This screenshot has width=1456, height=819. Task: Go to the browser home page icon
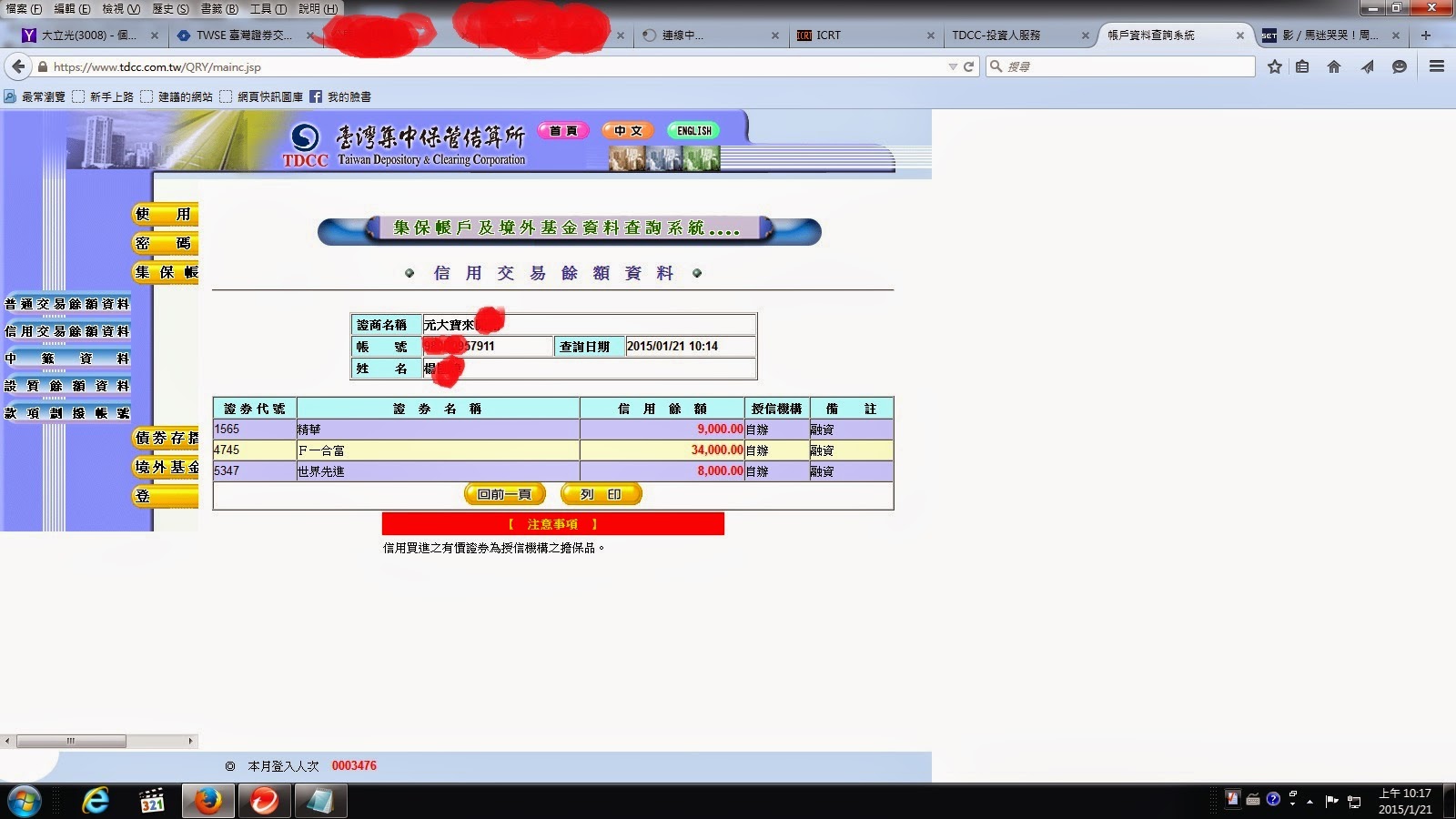point(1334,66)
